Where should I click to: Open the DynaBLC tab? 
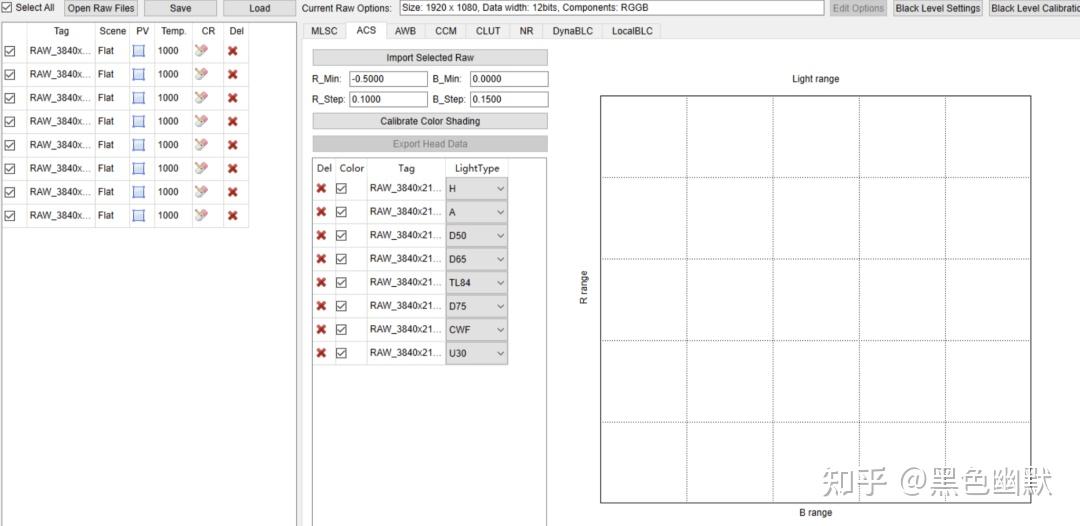click(x=572, y=31)
